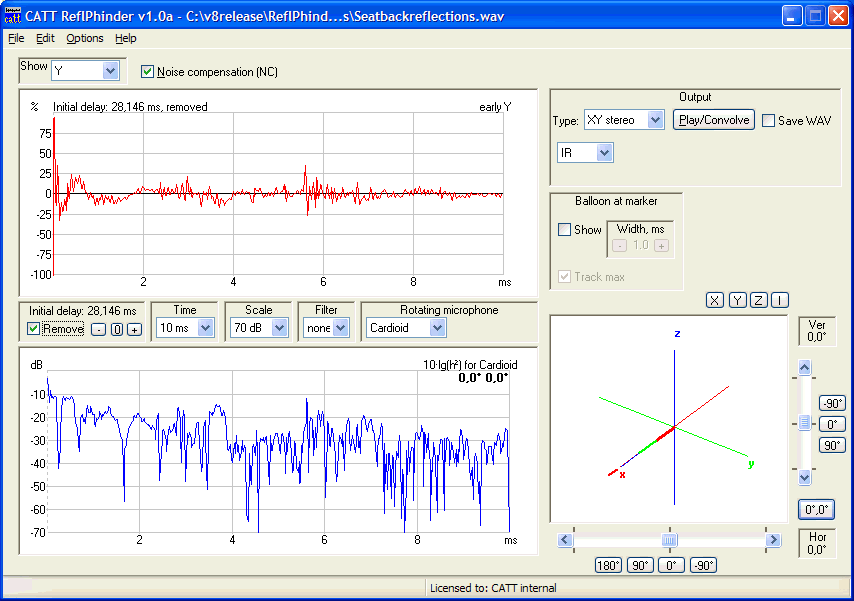Image resolution: width=854 pixels, height=601 pixels.
Task: Decrease initial delay with minus button
Action: pyautogui.click(x=98, y=329)
